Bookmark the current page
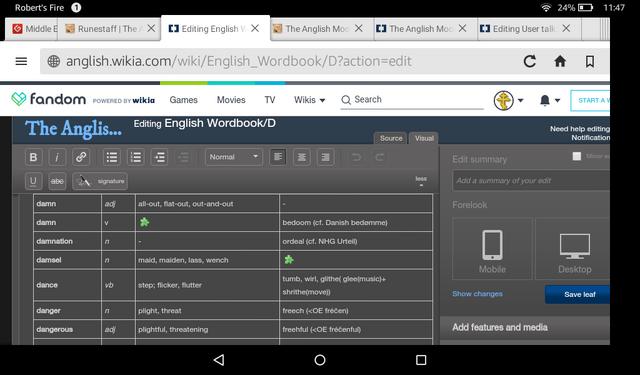The image size is (640, 375). 590,61
